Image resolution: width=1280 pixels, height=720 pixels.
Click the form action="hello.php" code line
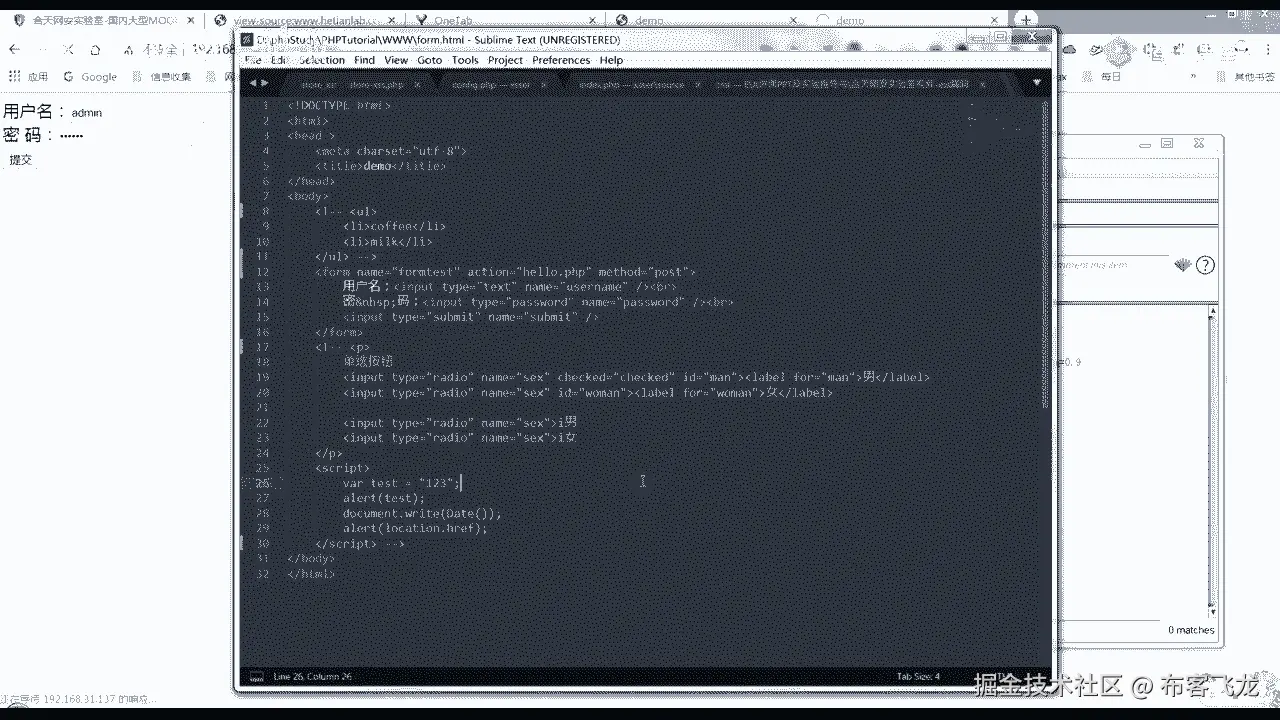point(505,272)
